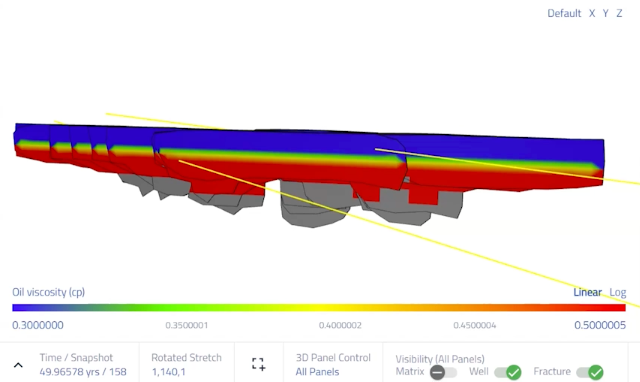Open 3D Panel Control All Panels
Viewport: 640px width, 382px height.
click(x=333, y=364)
